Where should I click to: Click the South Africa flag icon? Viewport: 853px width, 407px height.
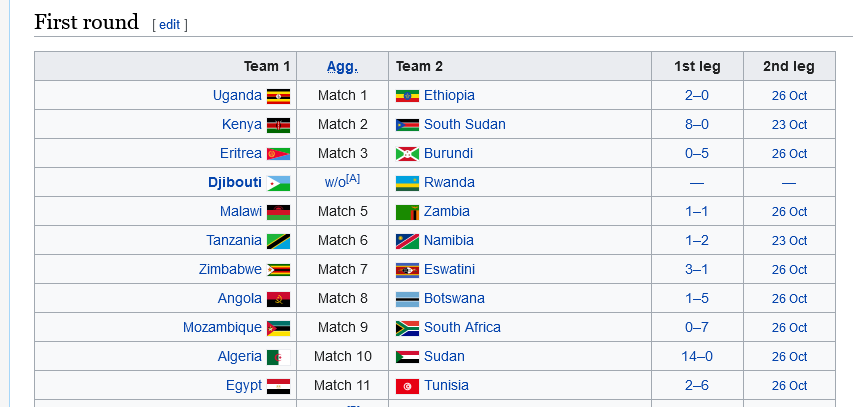click(x=407, y=328)
